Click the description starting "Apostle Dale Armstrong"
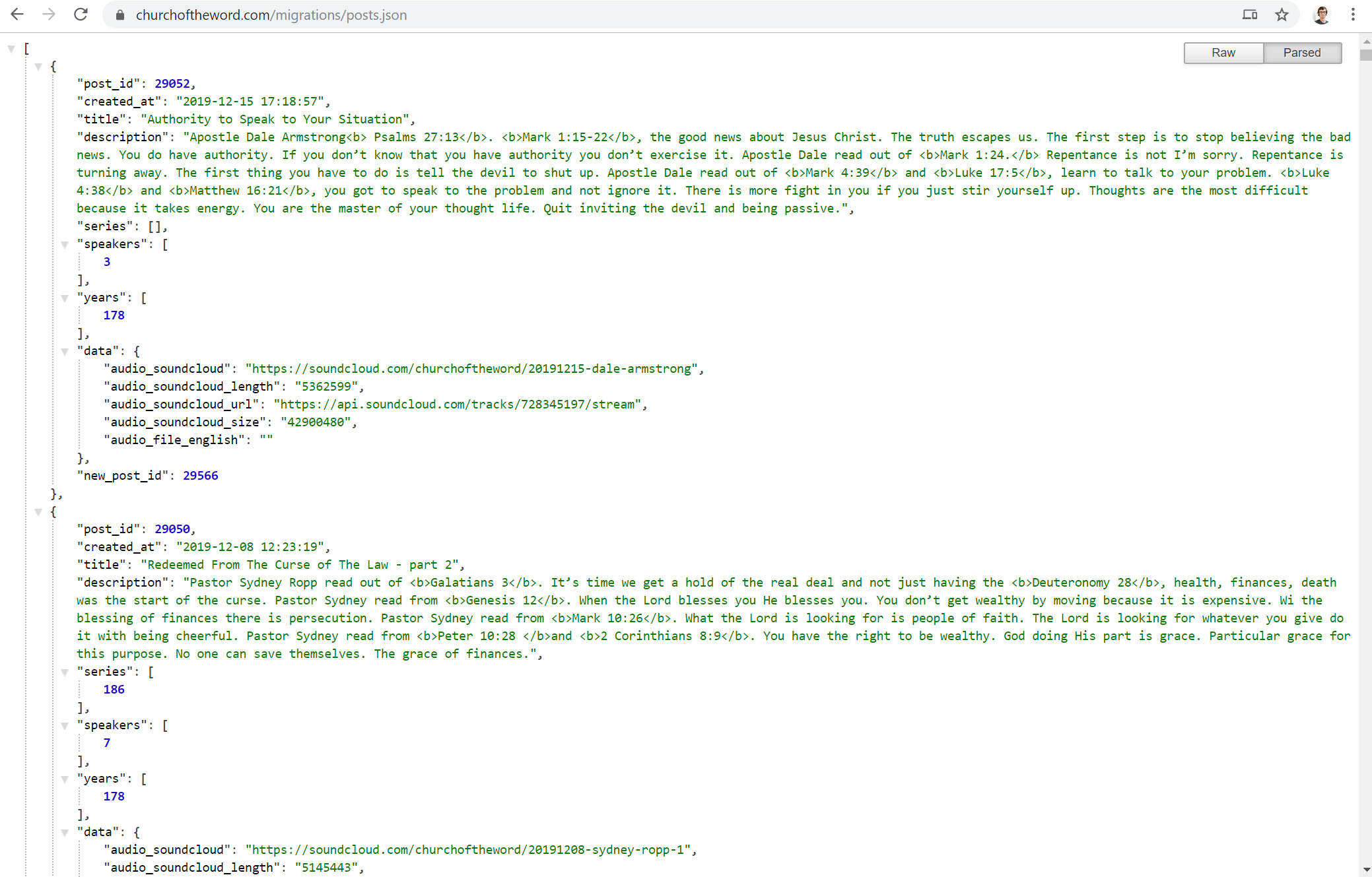The width and height of the screenshot is (1372, 877). (x=713, y=173)
